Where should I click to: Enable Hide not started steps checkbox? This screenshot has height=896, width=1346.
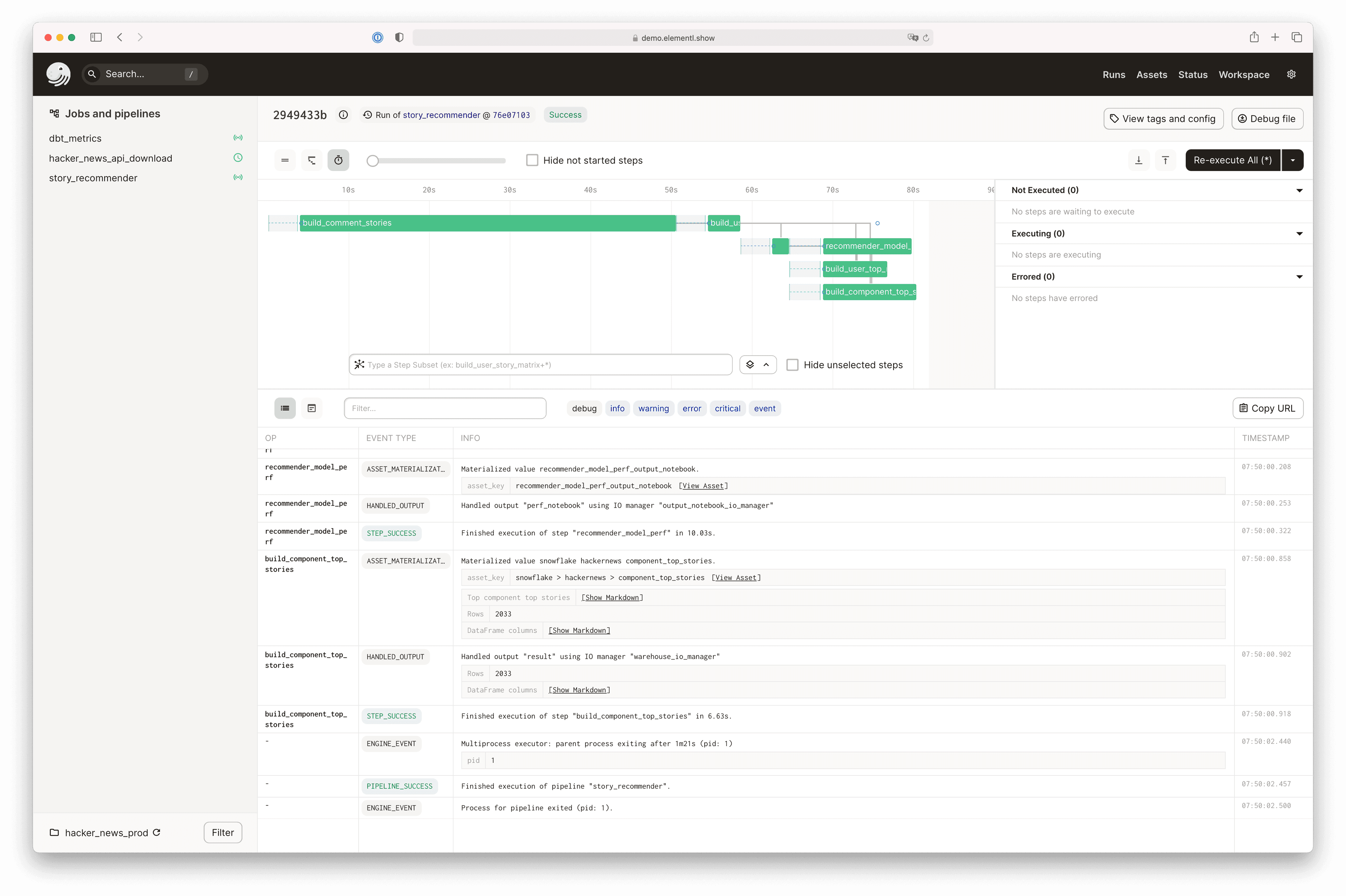coord(532,160)
